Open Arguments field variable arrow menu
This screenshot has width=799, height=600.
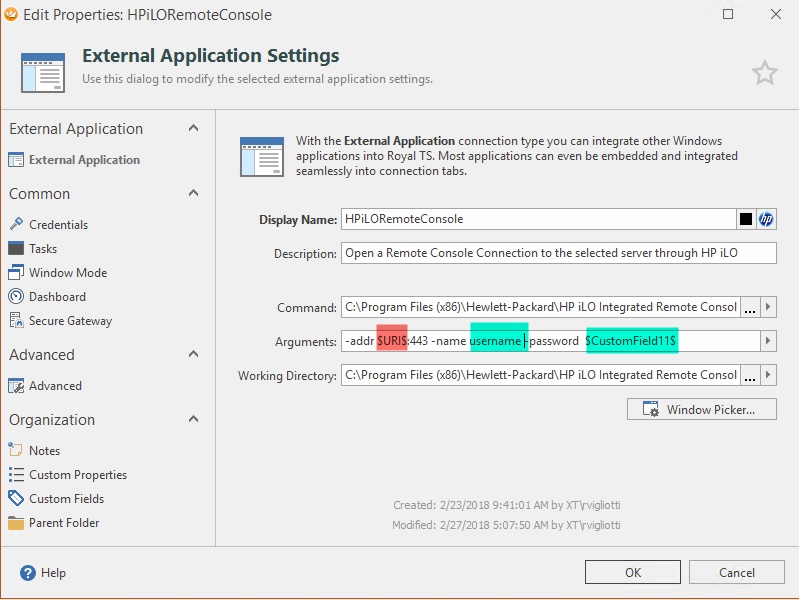pos(767,341)
